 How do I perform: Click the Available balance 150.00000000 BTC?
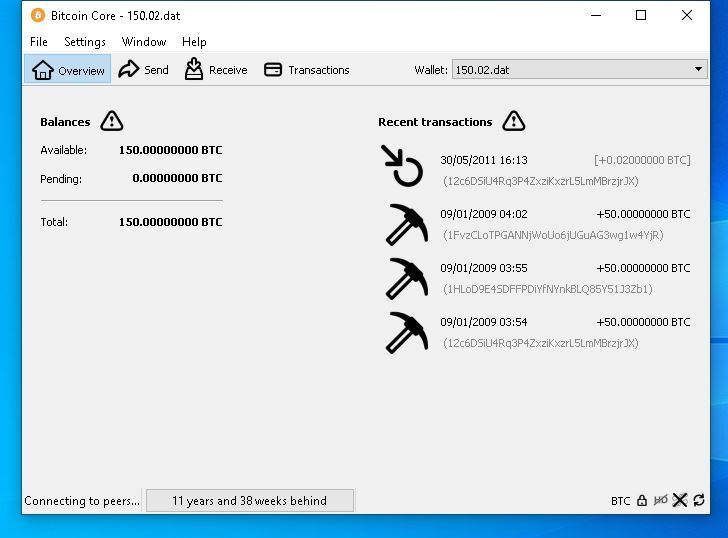[x=170, y=150]
